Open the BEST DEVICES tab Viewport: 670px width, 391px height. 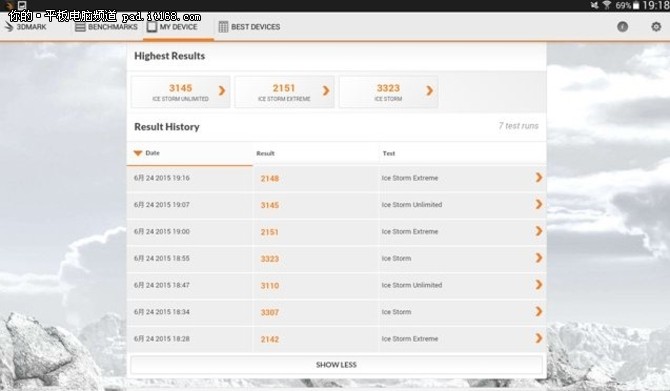point(249,26)
